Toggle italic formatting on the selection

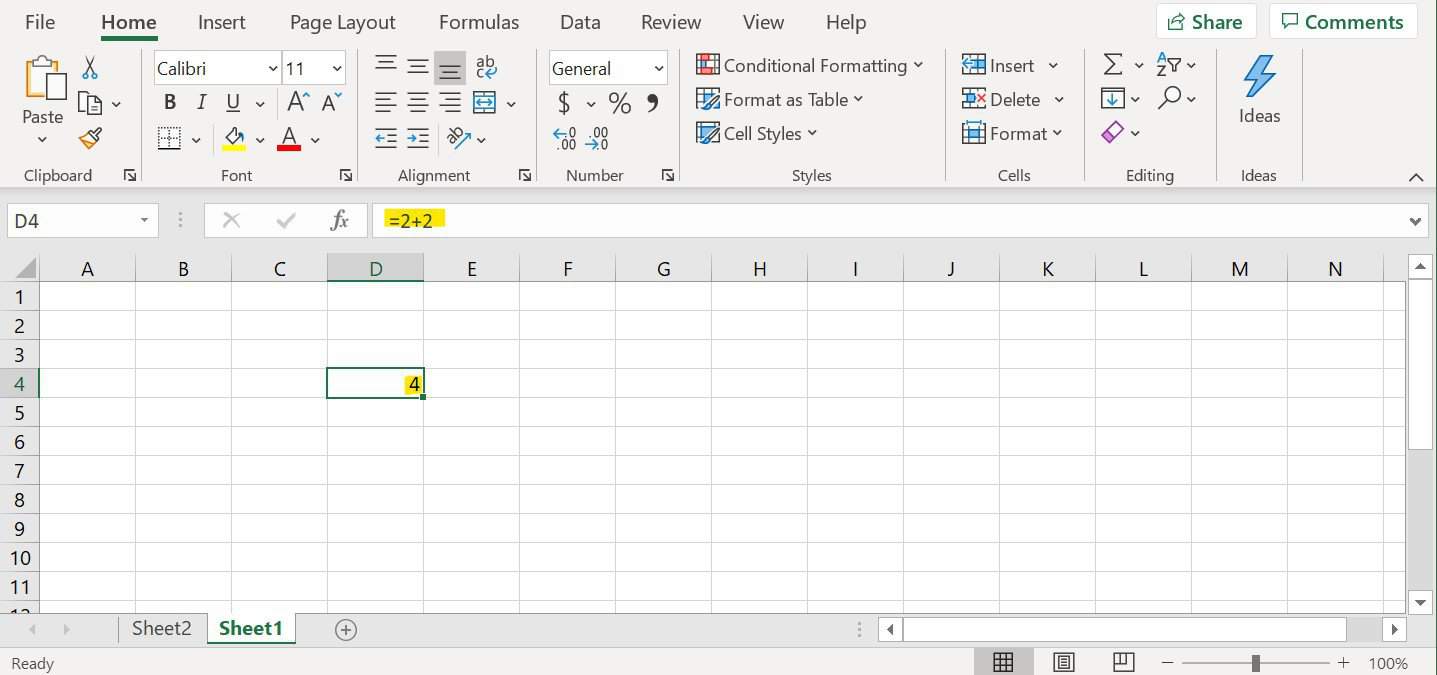(x=200, y=102)
